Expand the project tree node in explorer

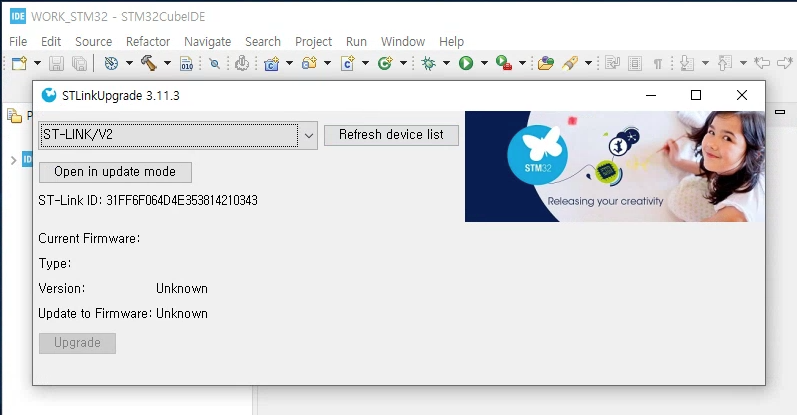pyautogui.click(x=13, y=161)
